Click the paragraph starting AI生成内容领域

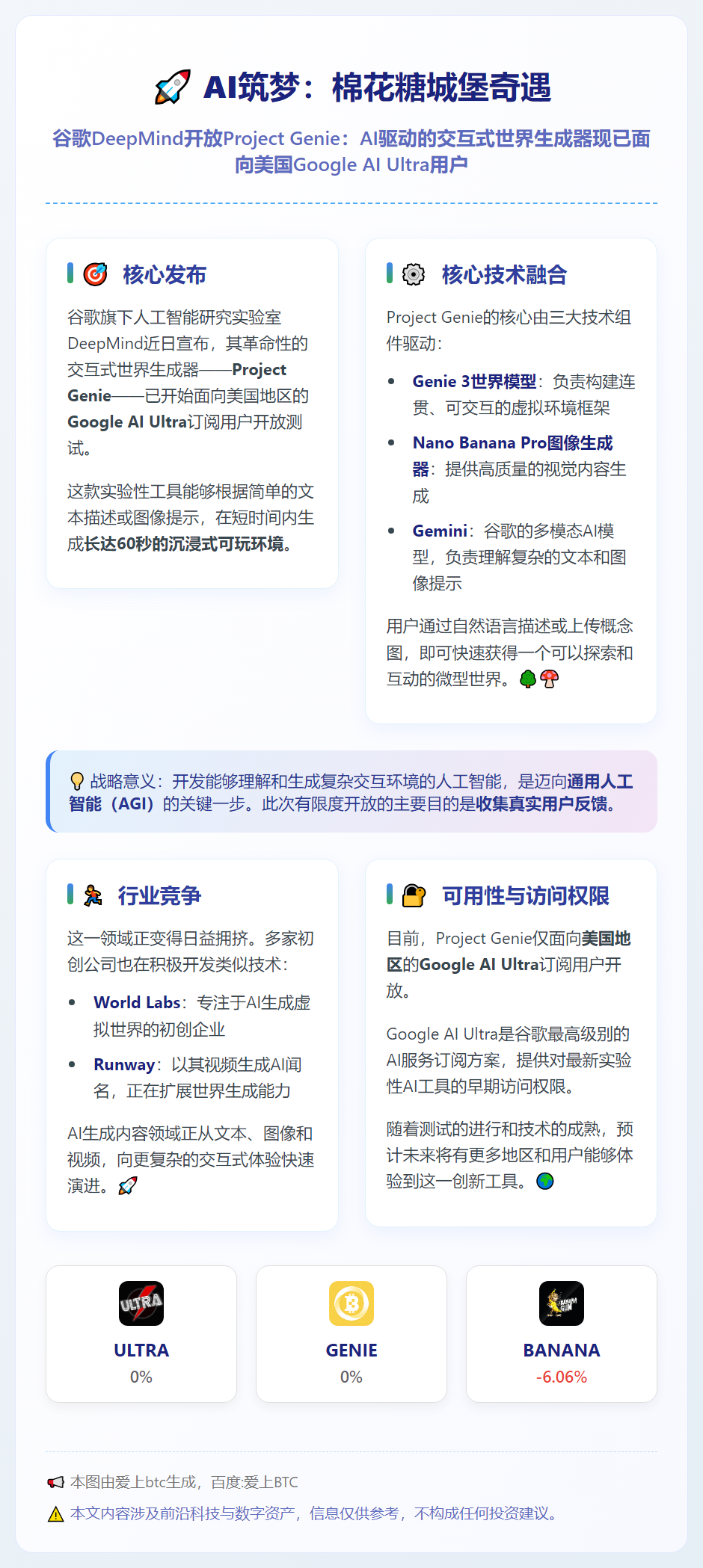[x=191, y=1160]
